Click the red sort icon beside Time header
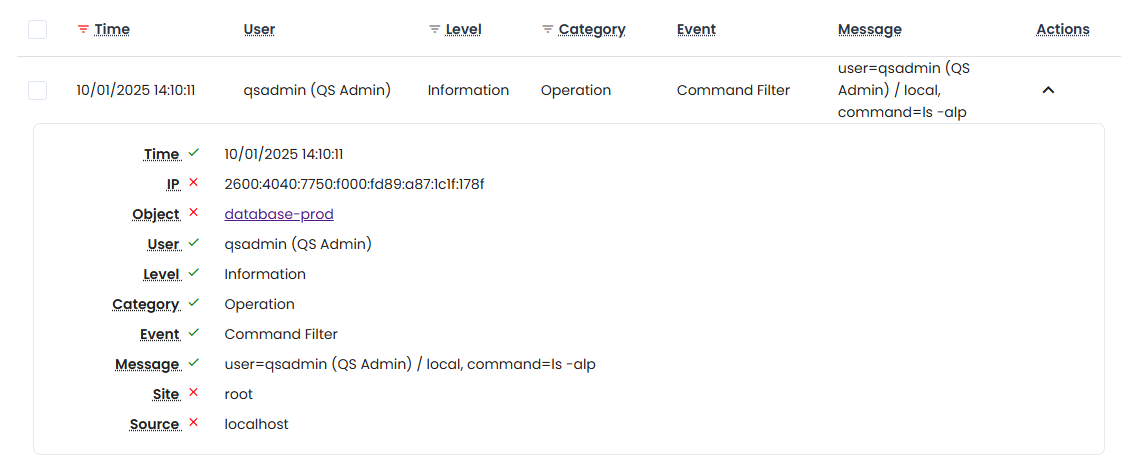This screenshot has width=1138, height=463. pos(83,30)
